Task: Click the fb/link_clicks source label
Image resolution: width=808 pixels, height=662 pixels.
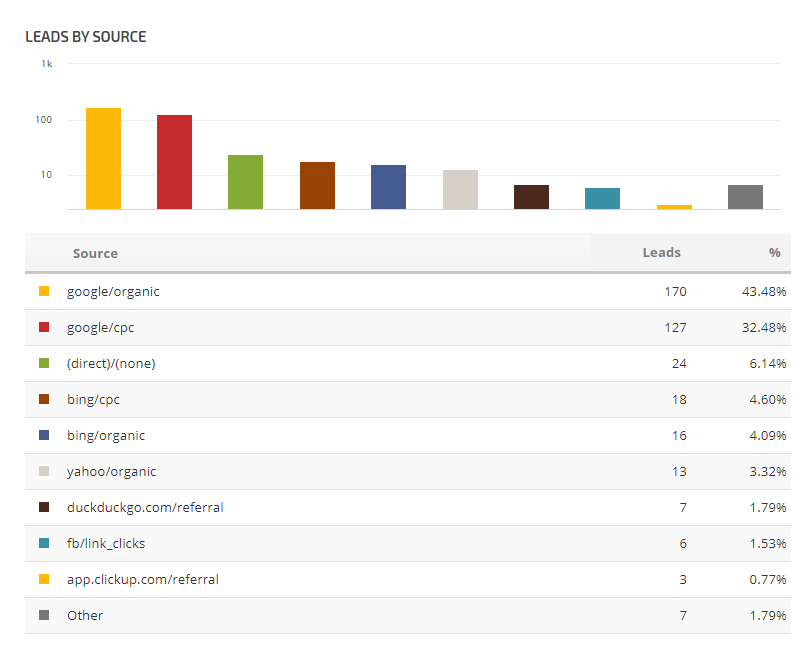Action: [x=106, y=543]
